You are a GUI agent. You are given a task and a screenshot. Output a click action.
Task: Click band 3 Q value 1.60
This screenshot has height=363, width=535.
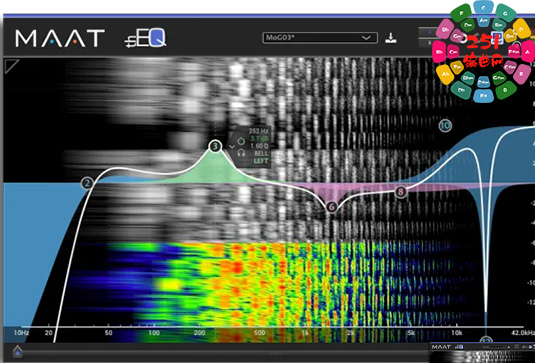[259, 146]
